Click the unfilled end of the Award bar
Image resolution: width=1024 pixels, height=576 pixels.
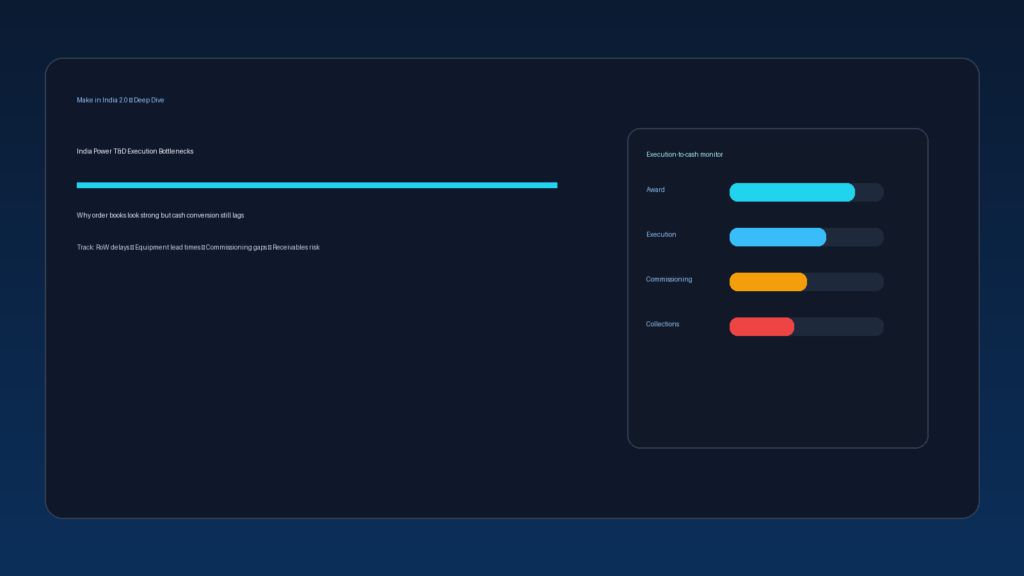(869, 192)
